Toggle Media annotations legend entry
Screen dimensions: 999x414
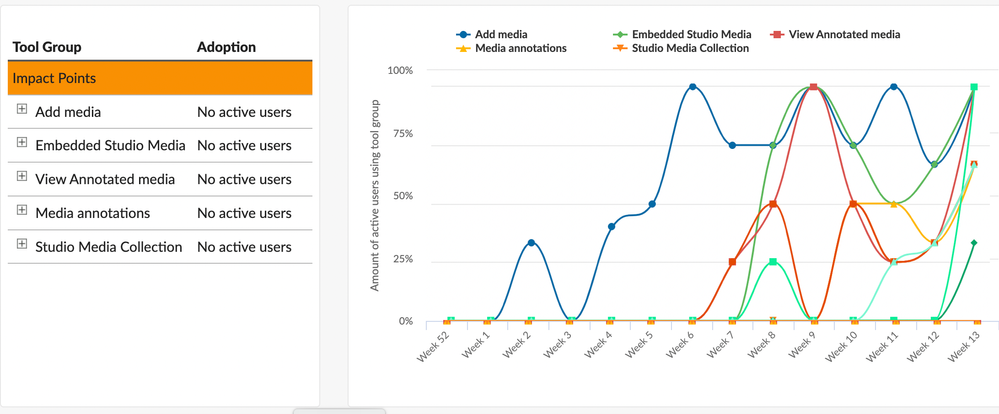(512, 48)
